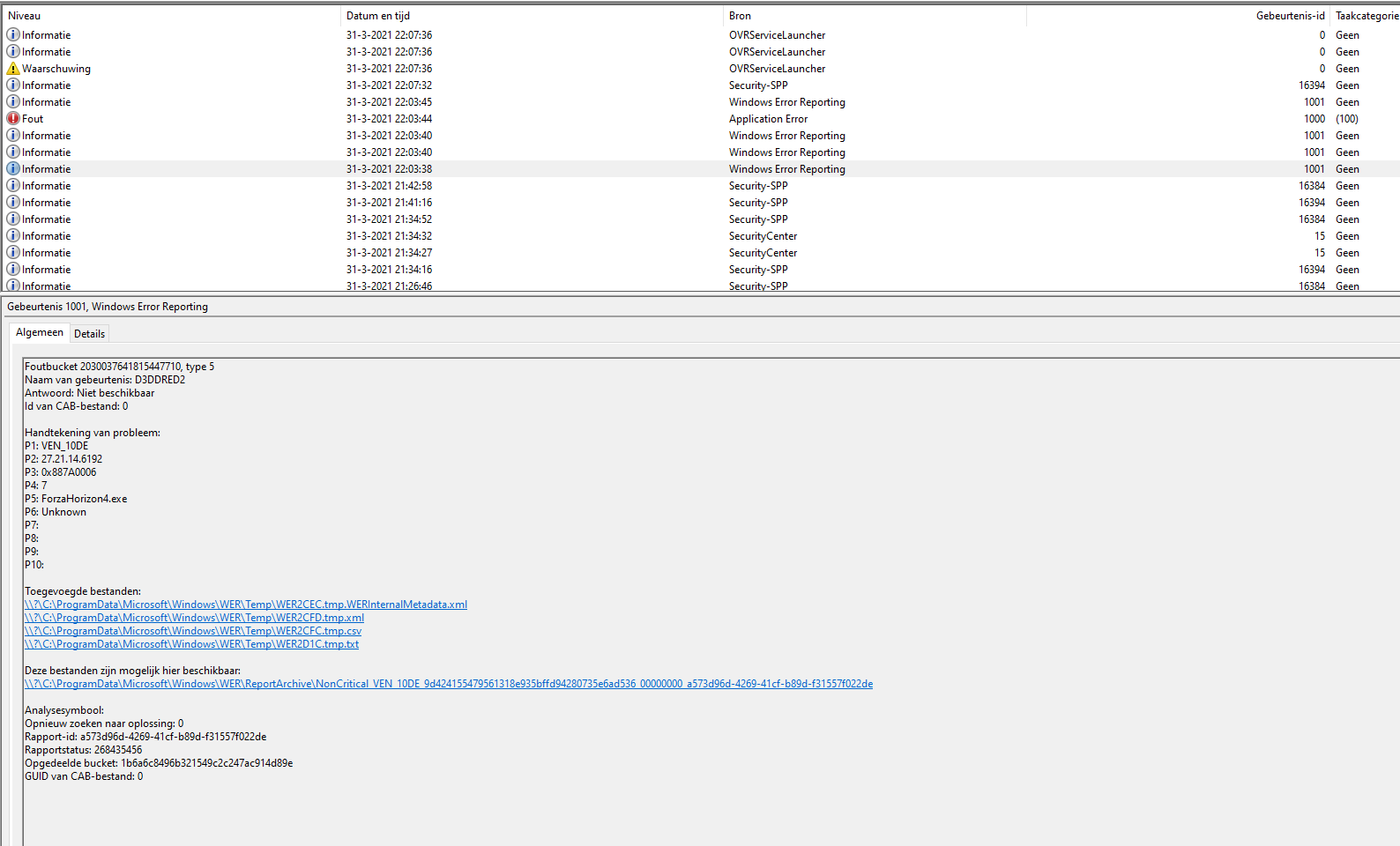
Task: Click the 'Rapportstatus: 268435456' line
Action: pos(83,750)
